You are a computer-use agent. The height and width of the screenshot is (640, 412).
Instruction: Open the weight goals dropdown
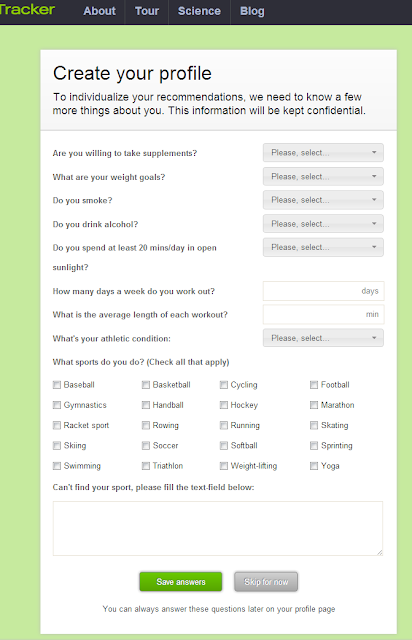tap(323, 177)
